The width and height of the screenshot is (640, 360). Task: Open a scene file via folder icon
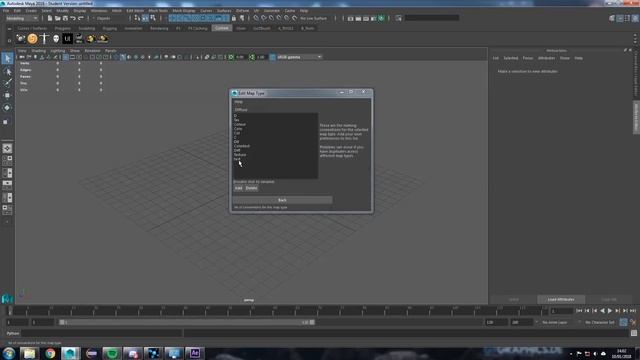(x=58, y=18)
